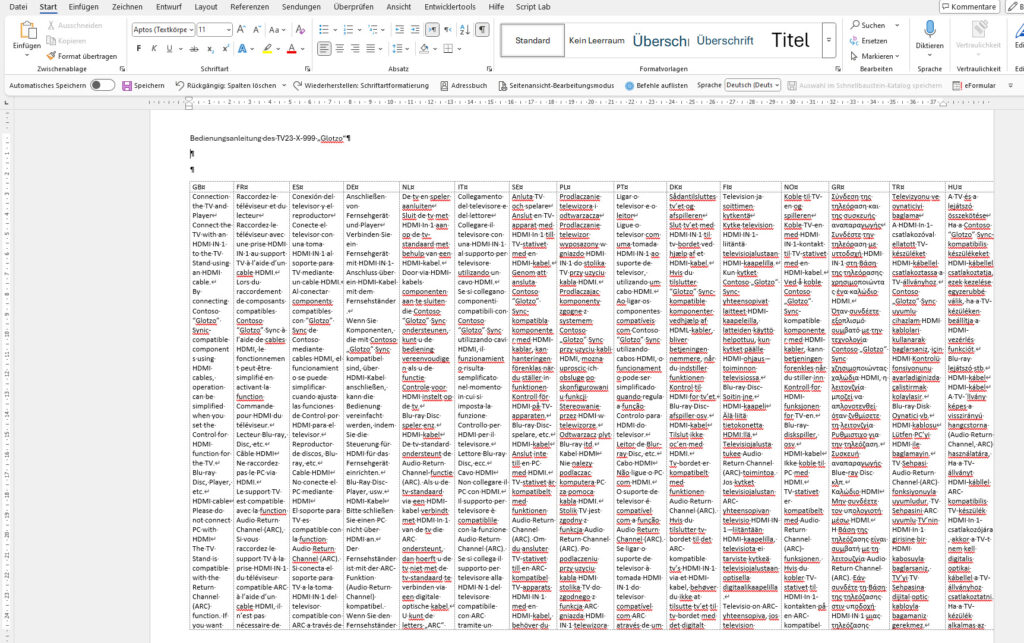
Task: Click the Format übertragen paintbrush button
Action: tap(82, 56)
